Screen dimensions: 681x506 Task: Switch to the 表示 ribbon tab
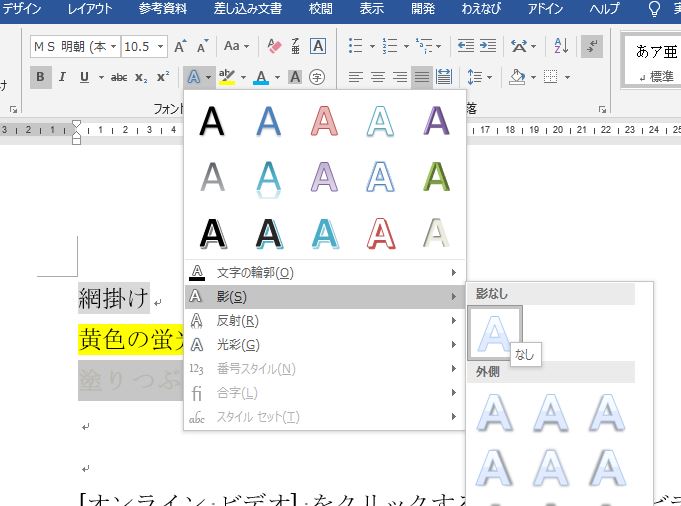click(372, 9)
